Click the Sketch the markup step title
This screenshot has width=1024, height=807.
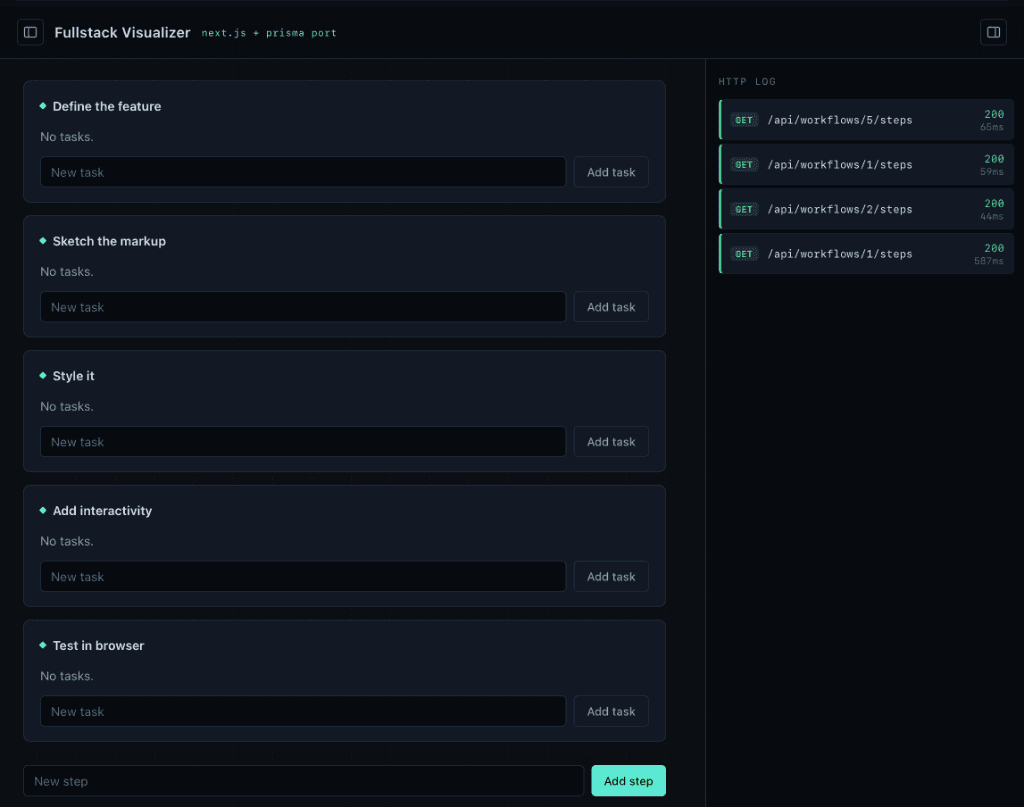(x=109, y=241)
